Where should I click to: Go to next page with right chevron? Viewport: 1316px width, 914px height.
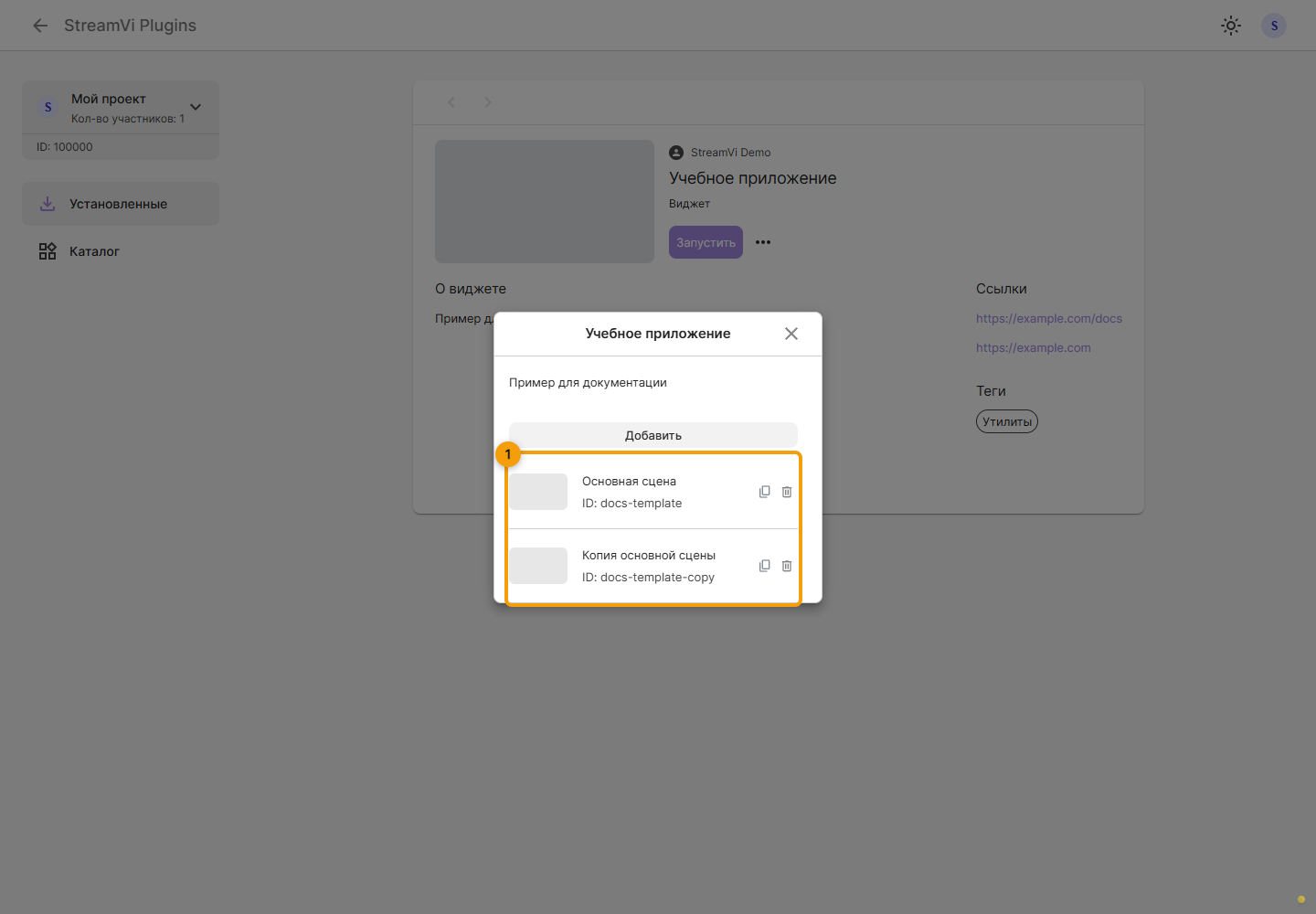[488, 102]
